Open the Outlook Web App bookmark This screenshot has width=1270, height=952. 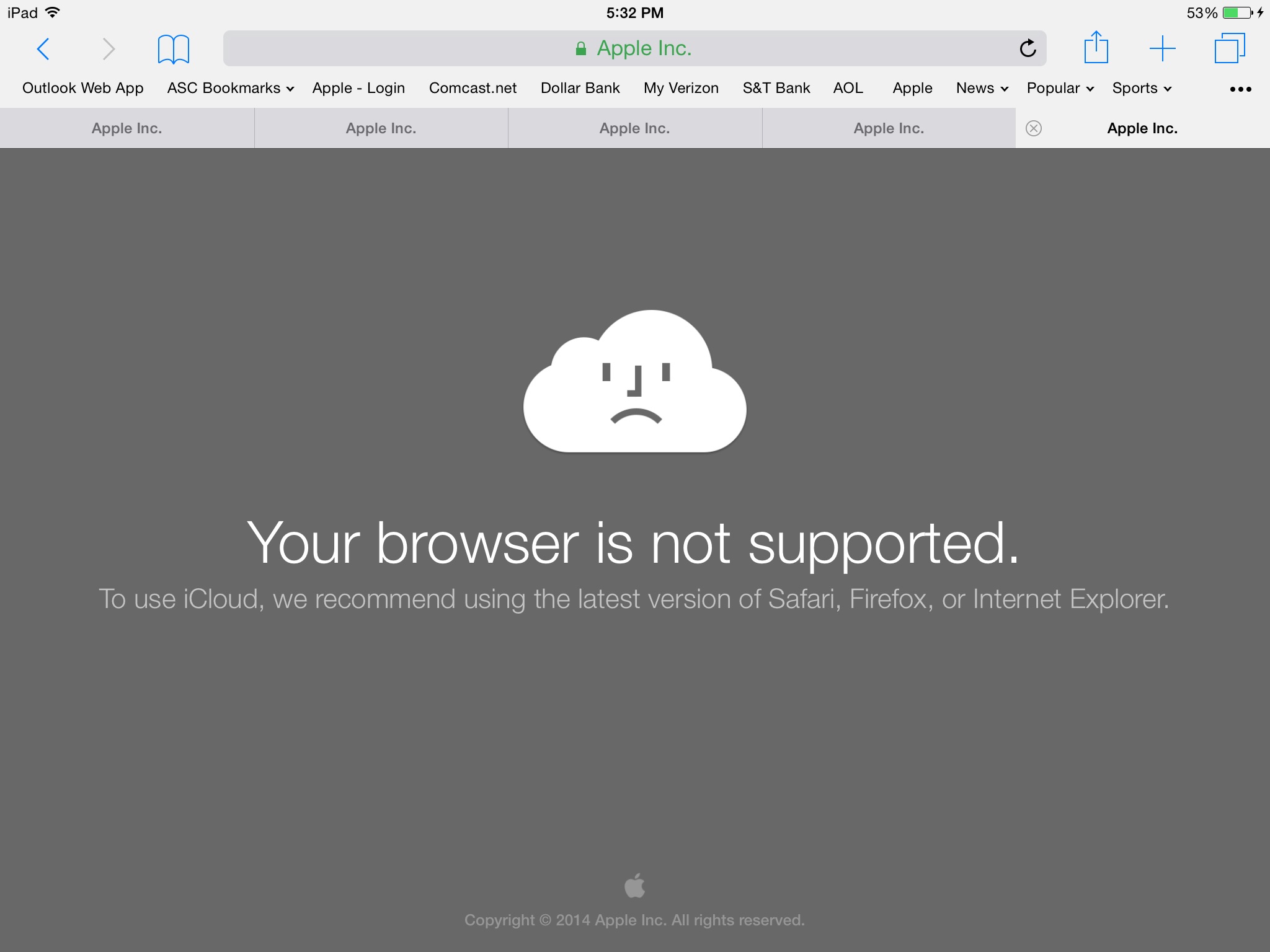pyautogui.click(x=83, y=88)
